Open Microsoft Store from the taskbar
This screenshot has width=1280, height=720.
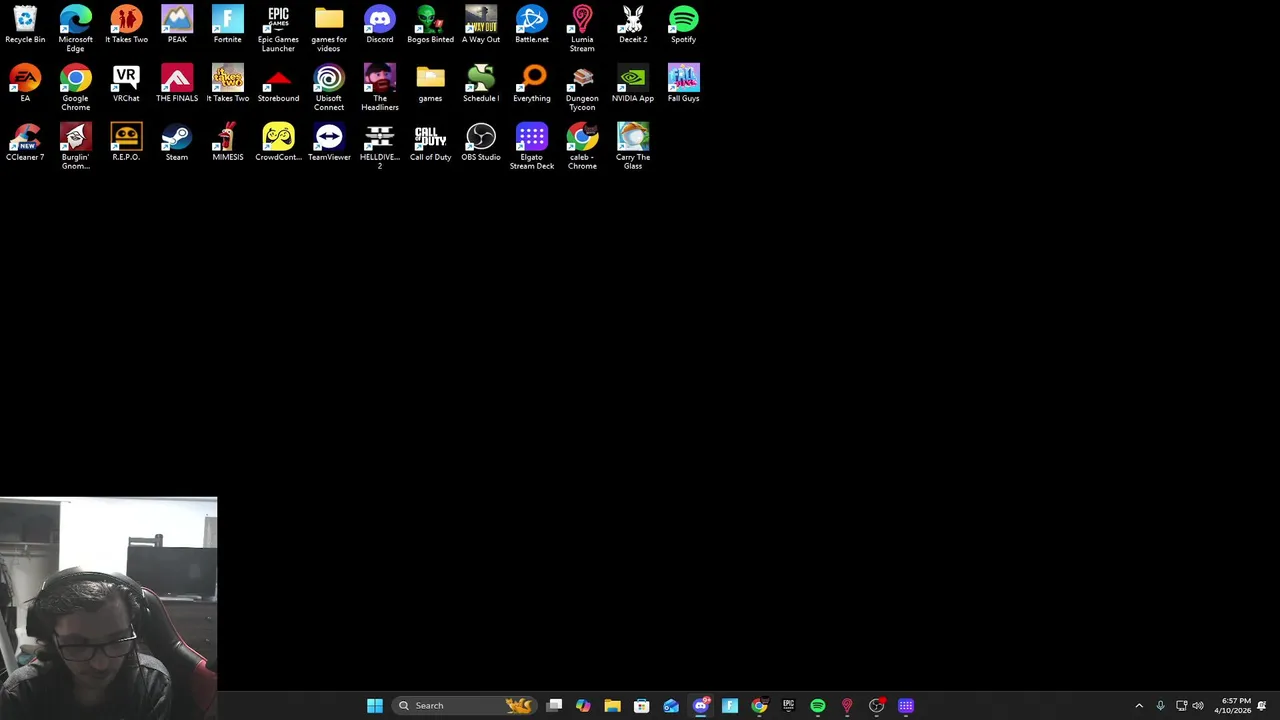click(x=641, y=706)
